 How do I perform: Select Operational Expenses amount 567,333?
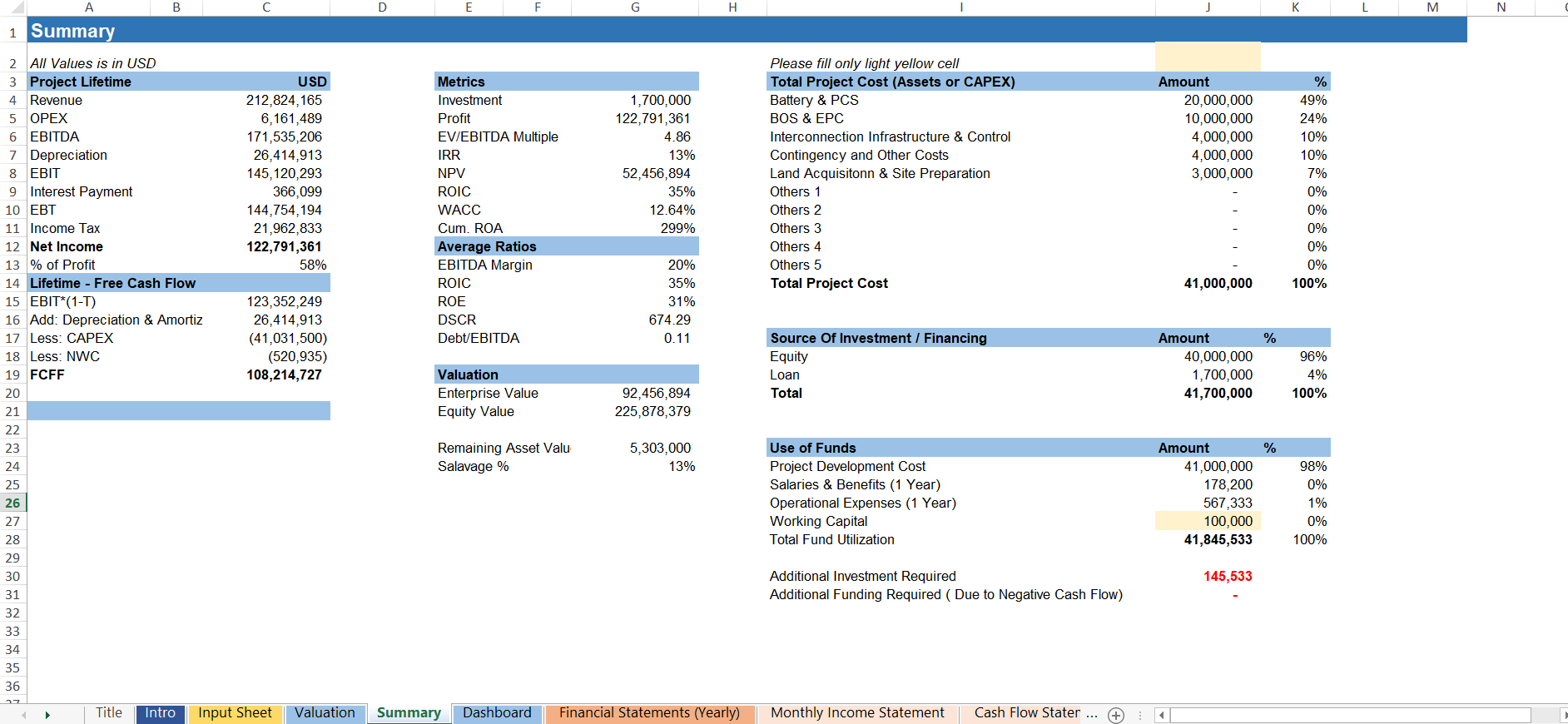click(1228, 503)
